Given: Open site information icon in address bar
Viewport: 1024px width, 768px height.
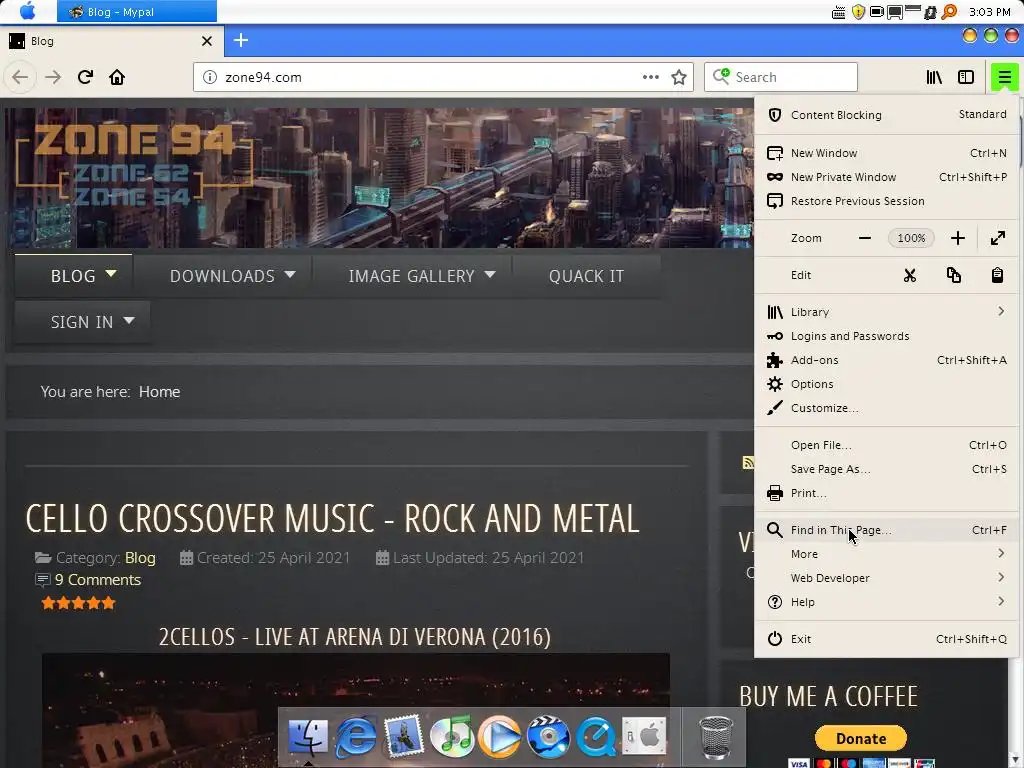Looking at the screenshot, I should tap(210, 77).
